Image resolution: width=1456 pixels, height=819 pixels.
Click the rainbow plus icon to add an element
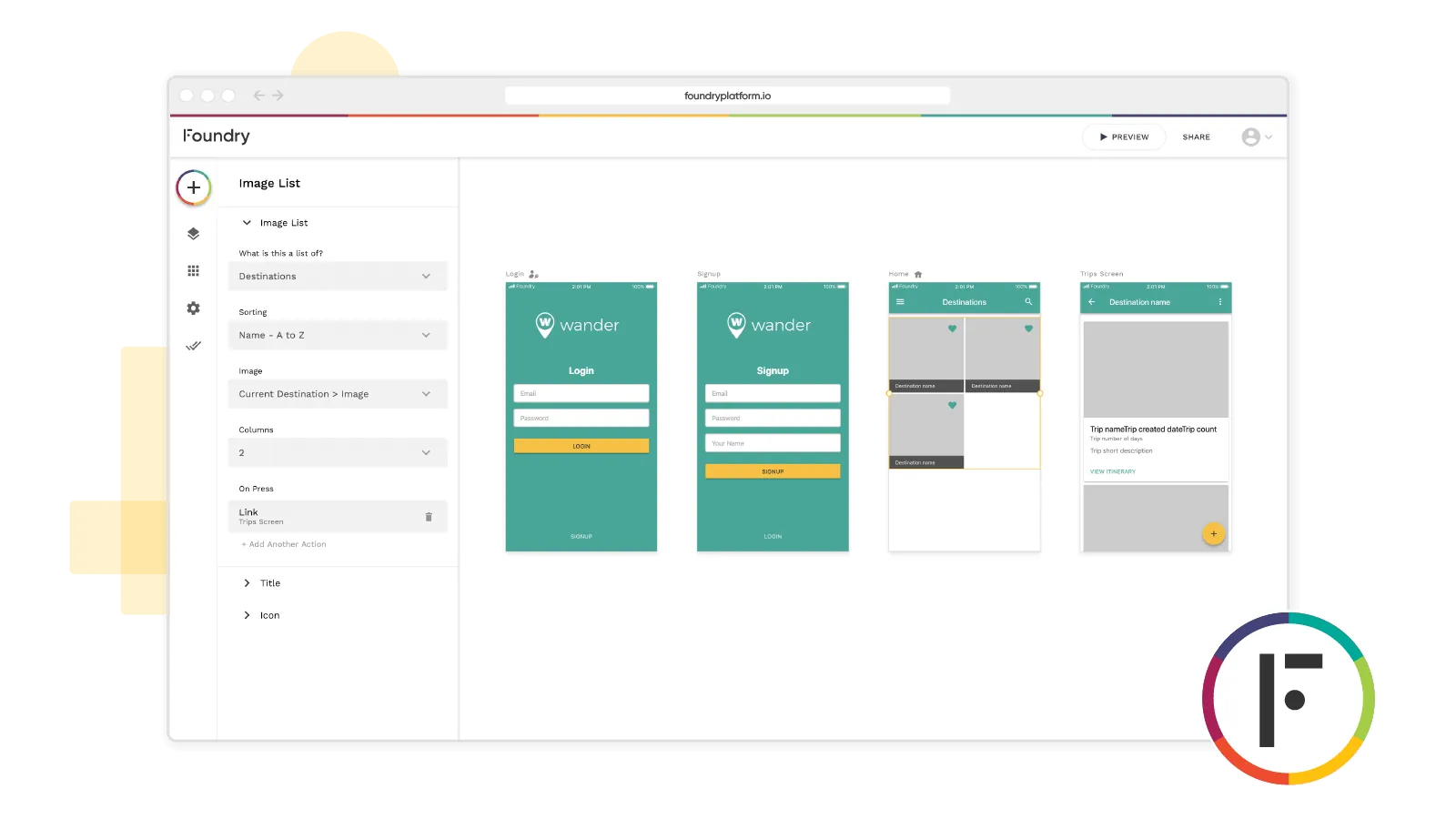pyautogui.click(x=193, y=188)
